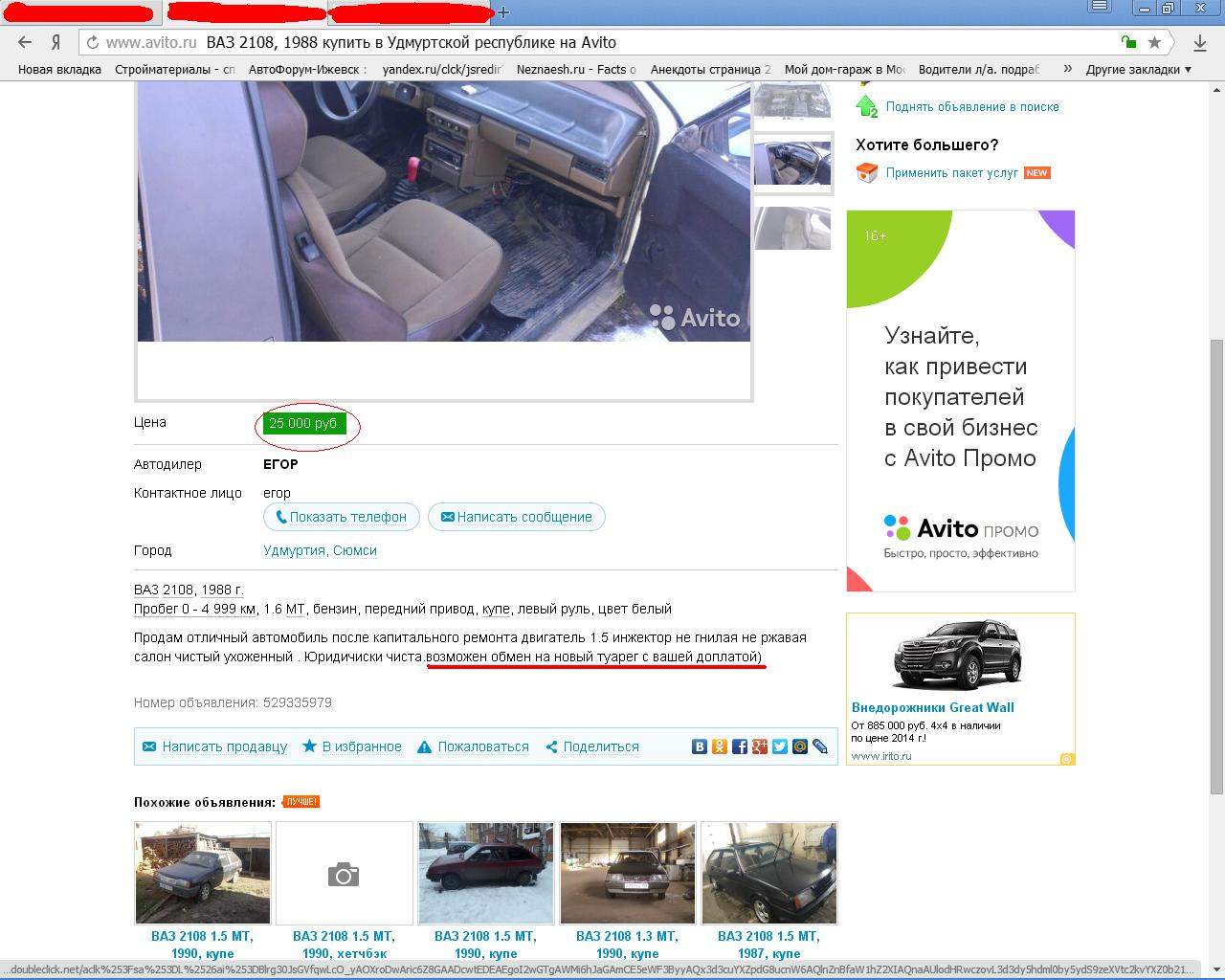Screen dimensions: 1225x980
Task: Open the Внедорожники Great Wall ad link
Action: pyautogui.click(x=933, y=707)
